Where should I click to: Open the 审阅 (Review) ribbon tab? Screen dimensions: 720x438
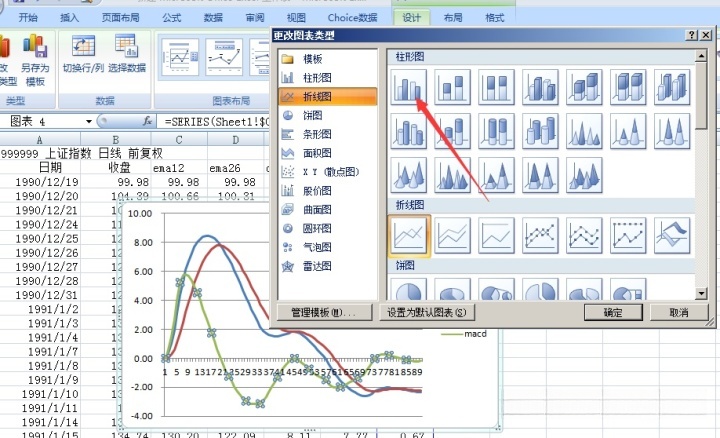tap(255, 17)
